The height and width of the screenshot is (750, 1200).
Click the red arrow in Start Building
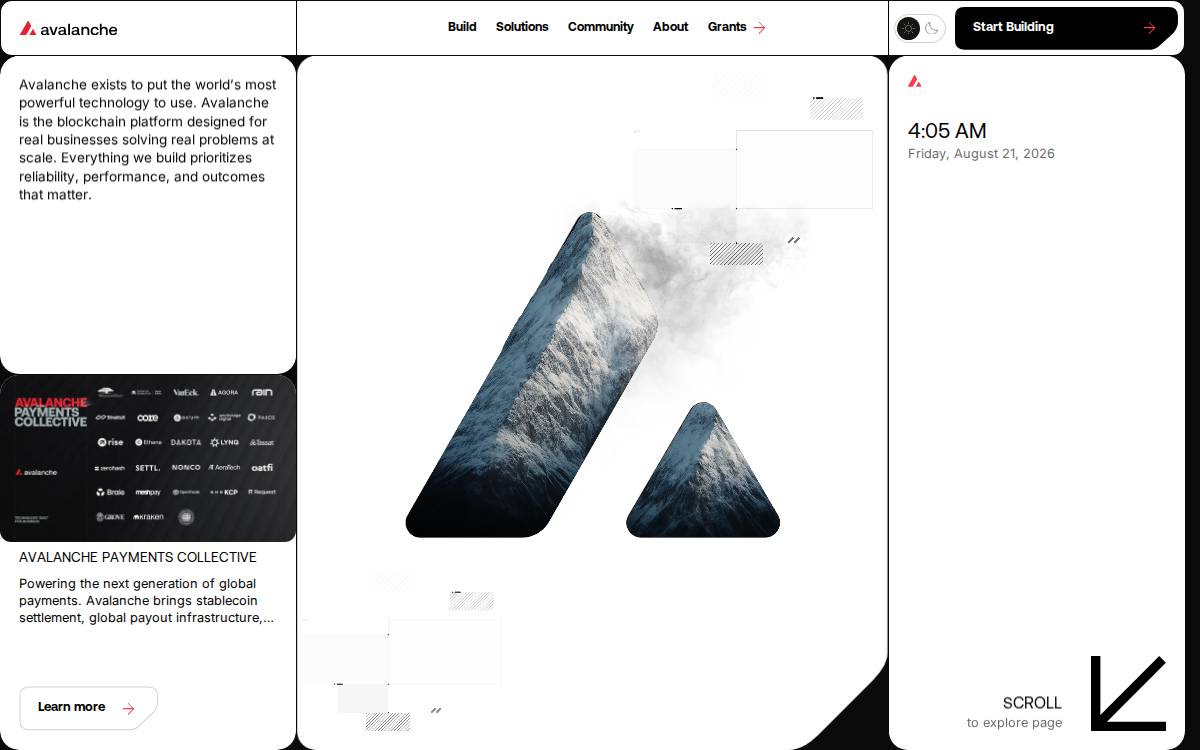(1149, 28)
